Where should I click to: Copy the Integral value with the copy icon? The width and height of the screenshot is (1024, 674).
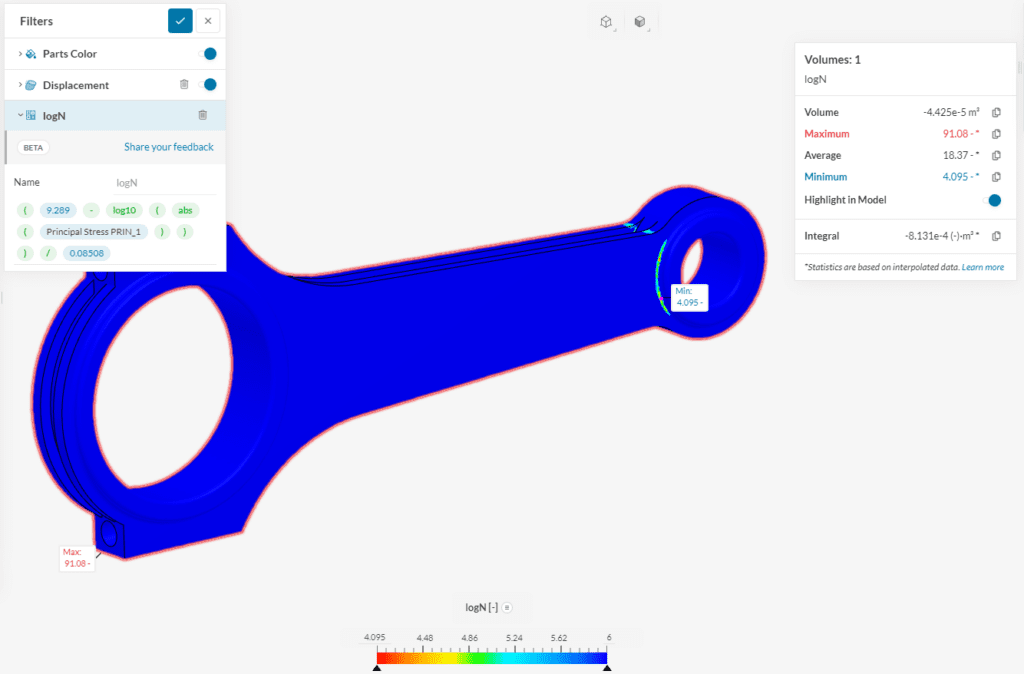pos(995,236)
